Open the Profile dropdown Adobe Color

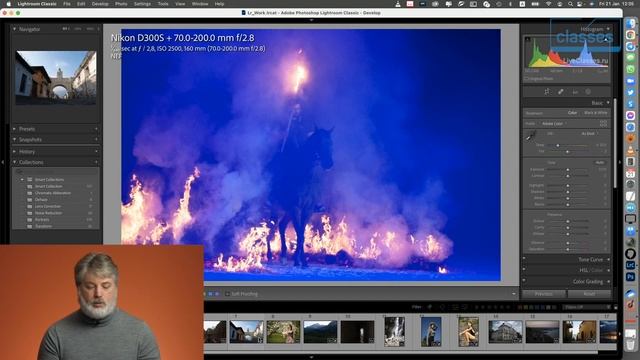[x=553, y=123]
